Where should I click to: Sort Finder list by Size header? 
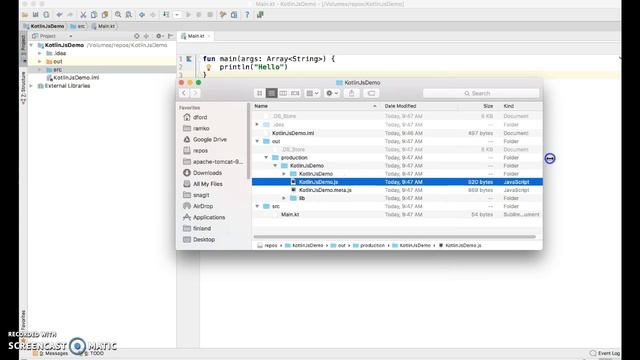click(477, 106)
